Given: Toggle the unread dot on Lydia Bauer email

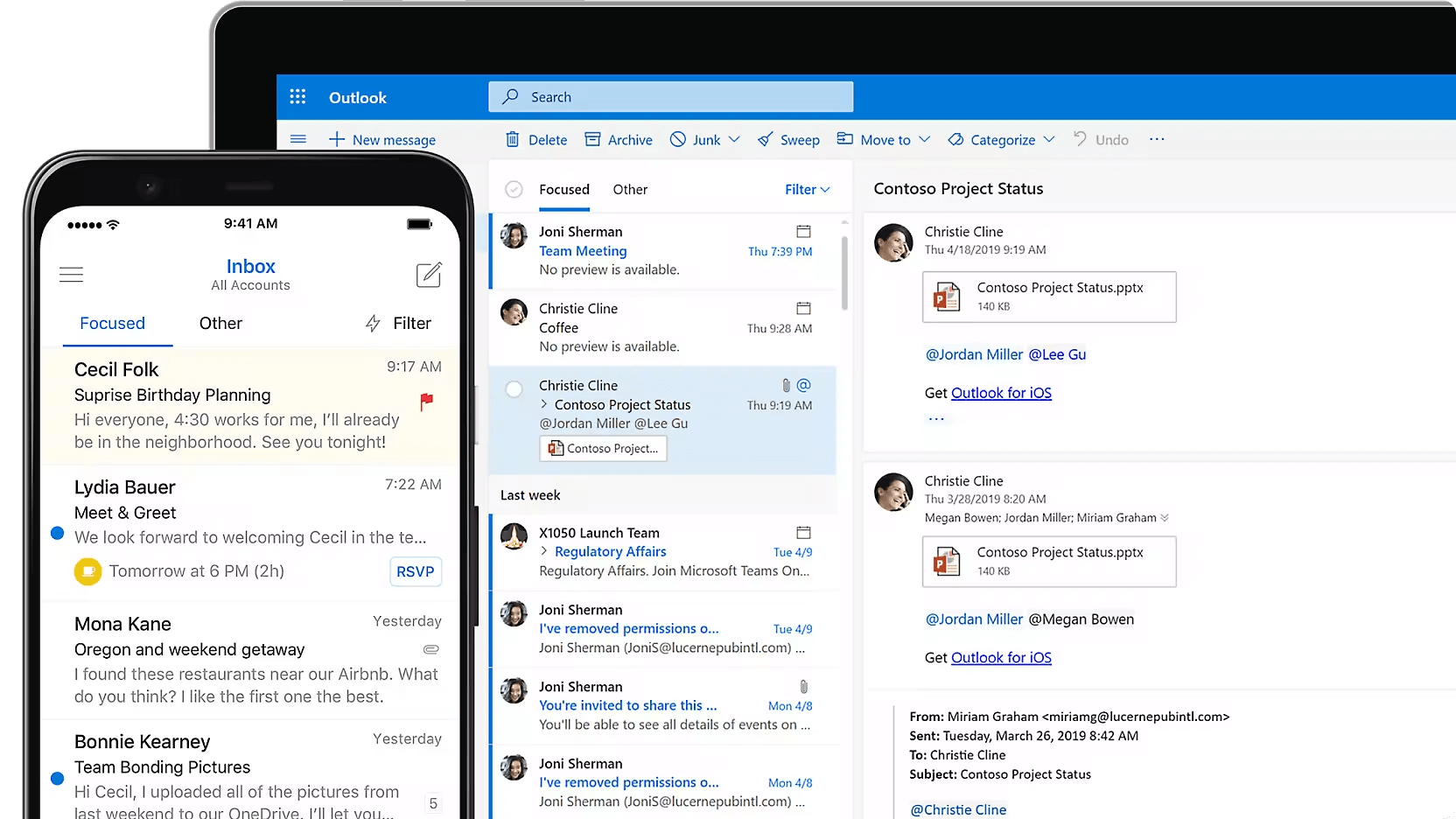Looking at the screenshot, I should pos(58,533).
